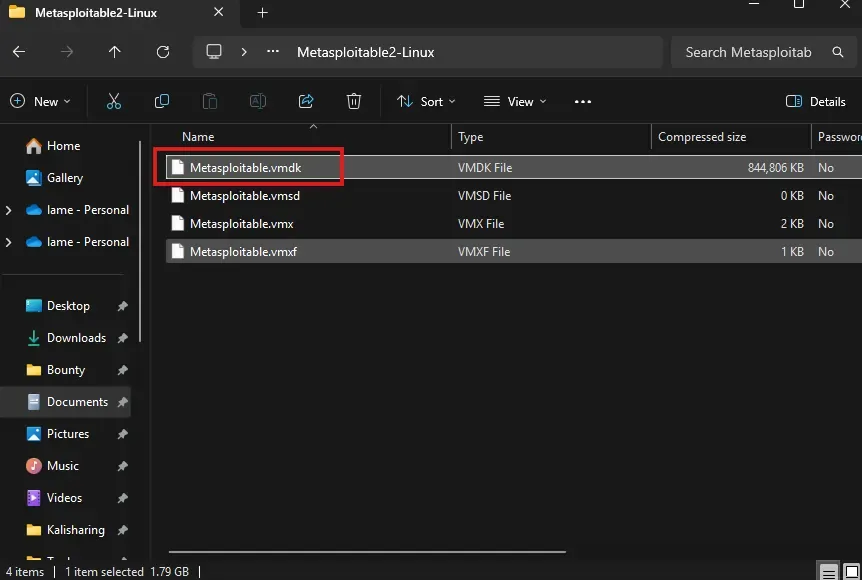Sort by the Type column

point(471,137)
